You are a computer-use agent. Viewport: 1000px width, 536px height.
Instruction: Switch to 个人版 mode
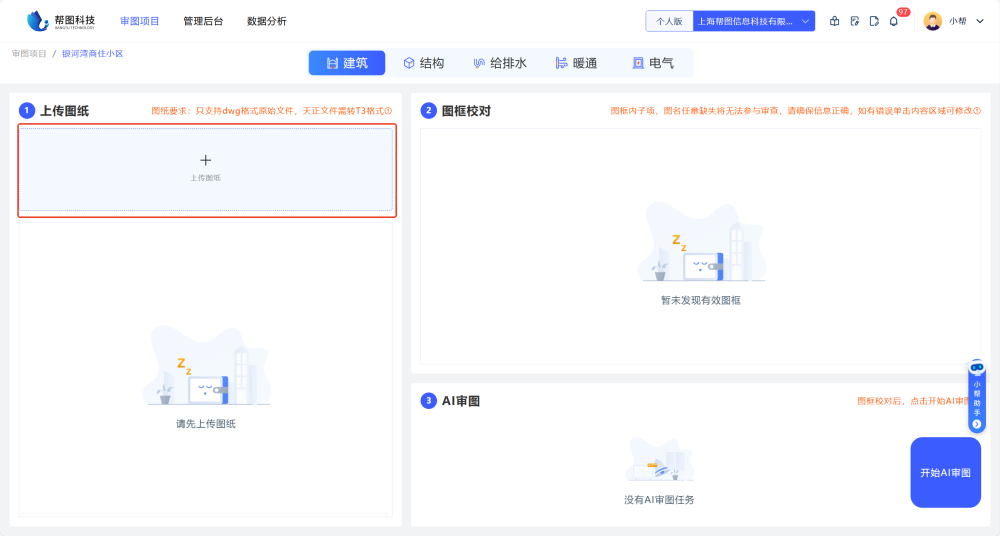[x=669, y=21]
